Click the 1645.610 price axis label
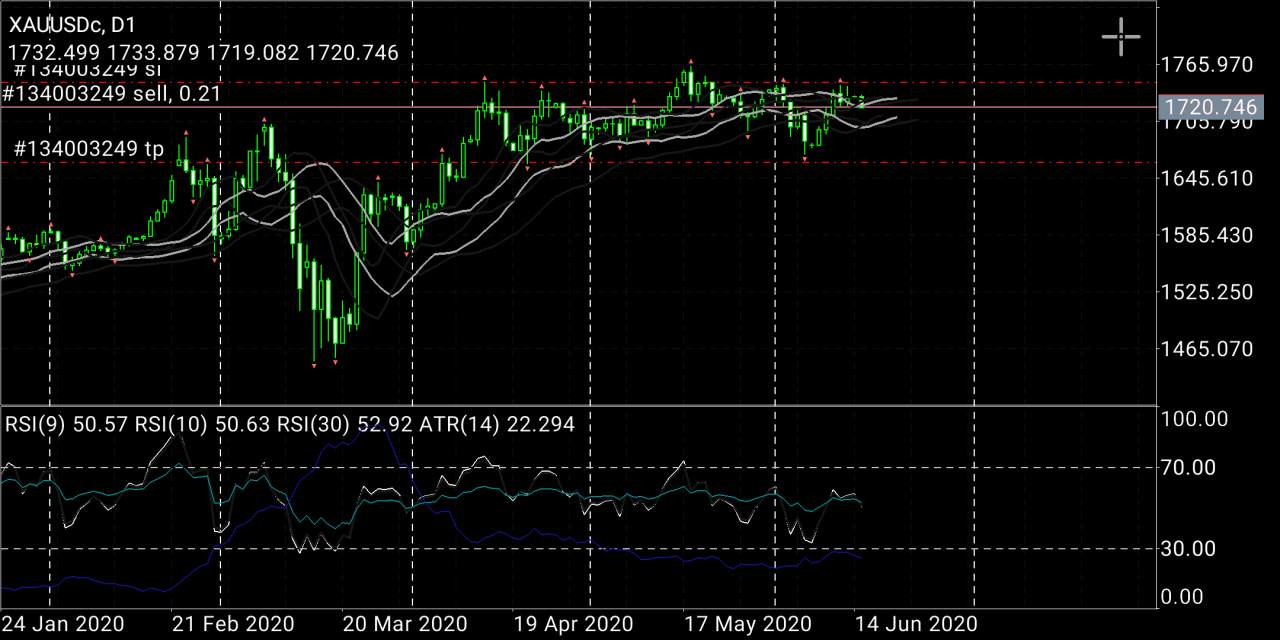The width and height of the screenshot is (1280, 640). click(x=1207, y=178)
